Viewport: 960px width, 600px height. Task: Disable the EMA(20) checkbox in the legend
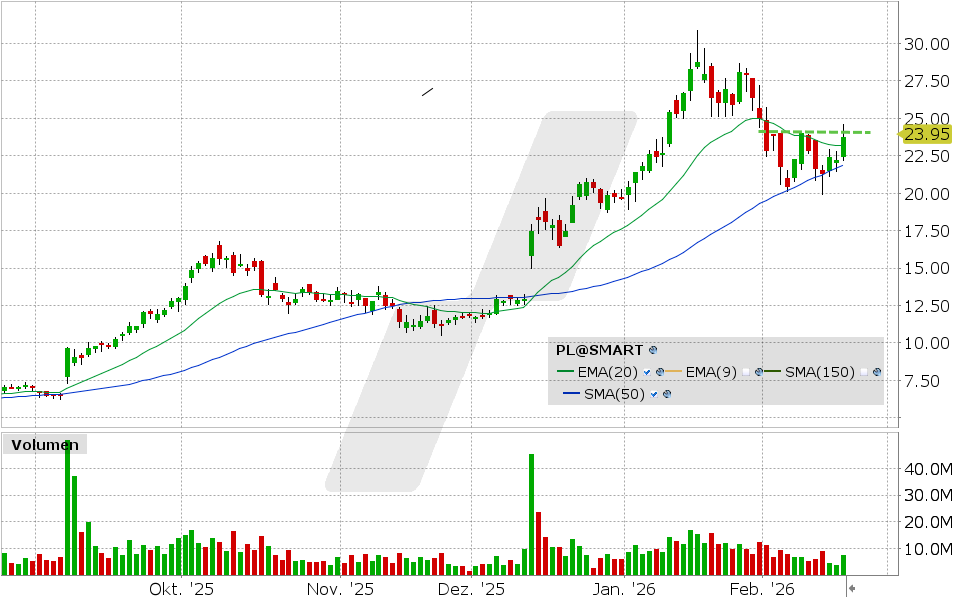tap(647, 372)
